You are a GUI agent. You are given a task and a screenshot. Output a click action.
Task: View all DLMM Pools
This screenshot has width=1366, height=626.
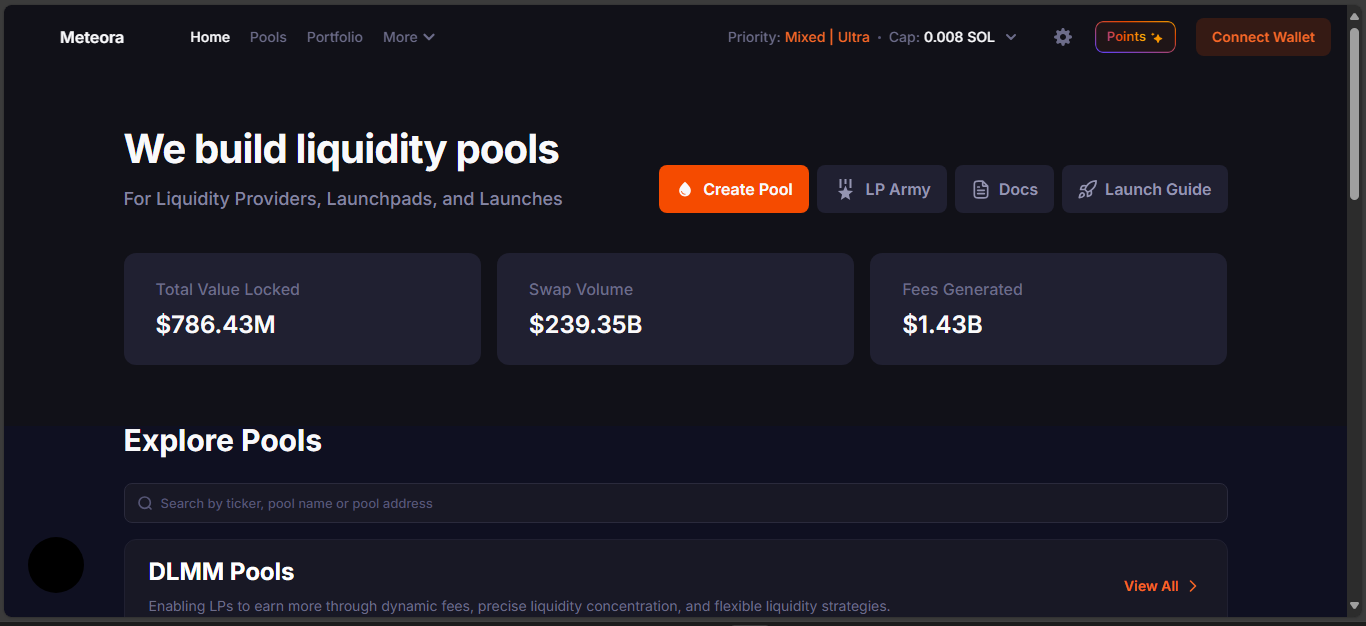click(x=1161, y=586)
